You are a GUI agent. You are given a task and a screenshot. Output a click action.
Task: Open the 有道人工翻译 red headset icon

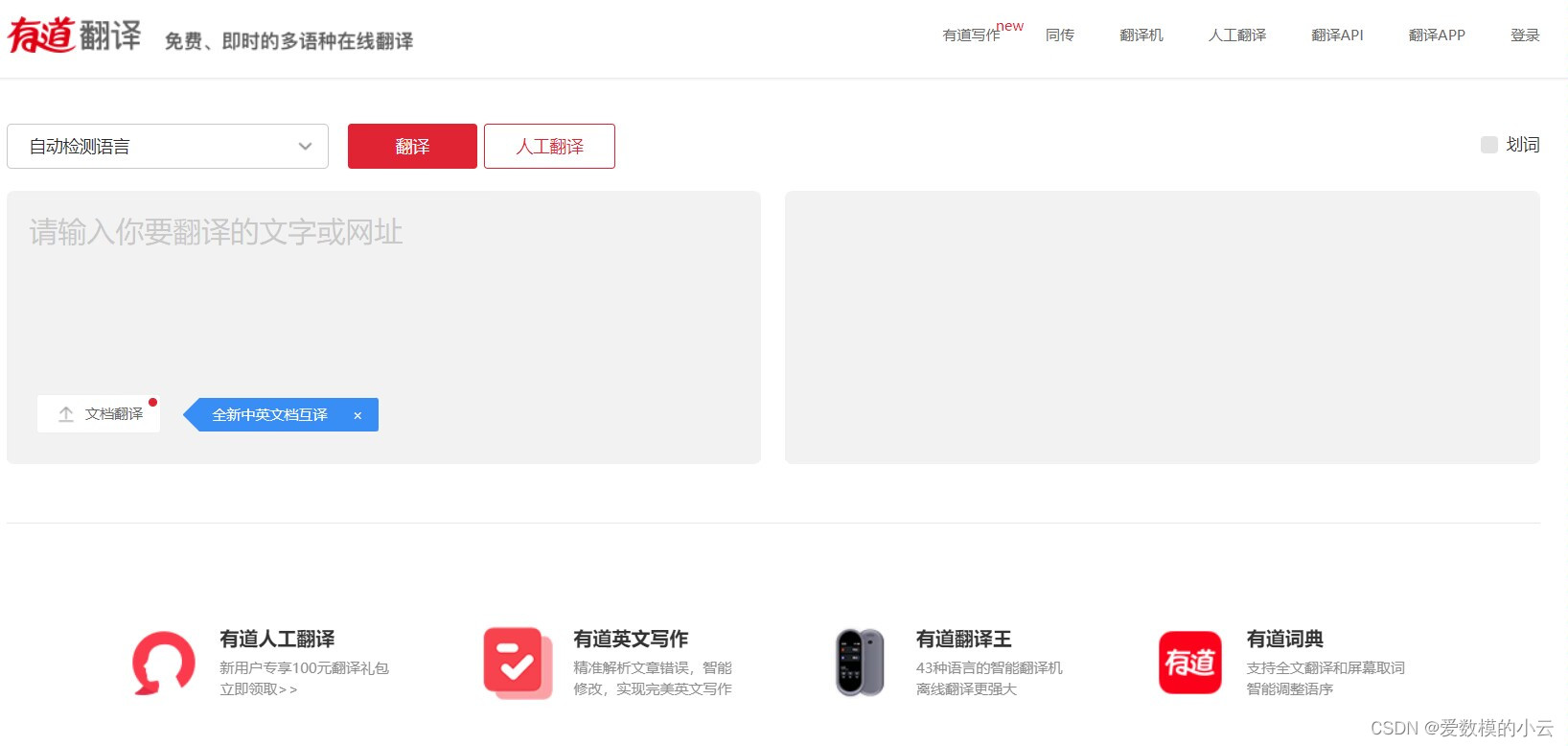click(x=164, y=663)
